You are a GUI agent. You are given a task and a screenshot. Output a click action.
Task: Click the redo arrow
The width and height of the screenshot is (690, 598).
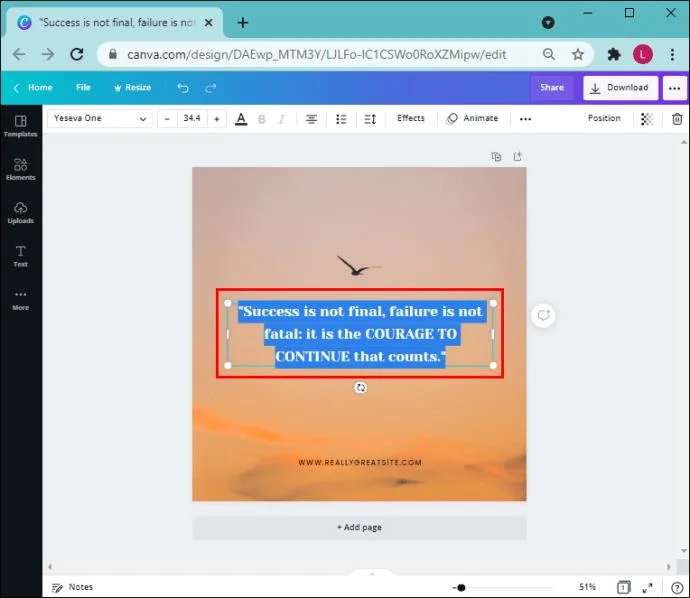click(211, 88)
